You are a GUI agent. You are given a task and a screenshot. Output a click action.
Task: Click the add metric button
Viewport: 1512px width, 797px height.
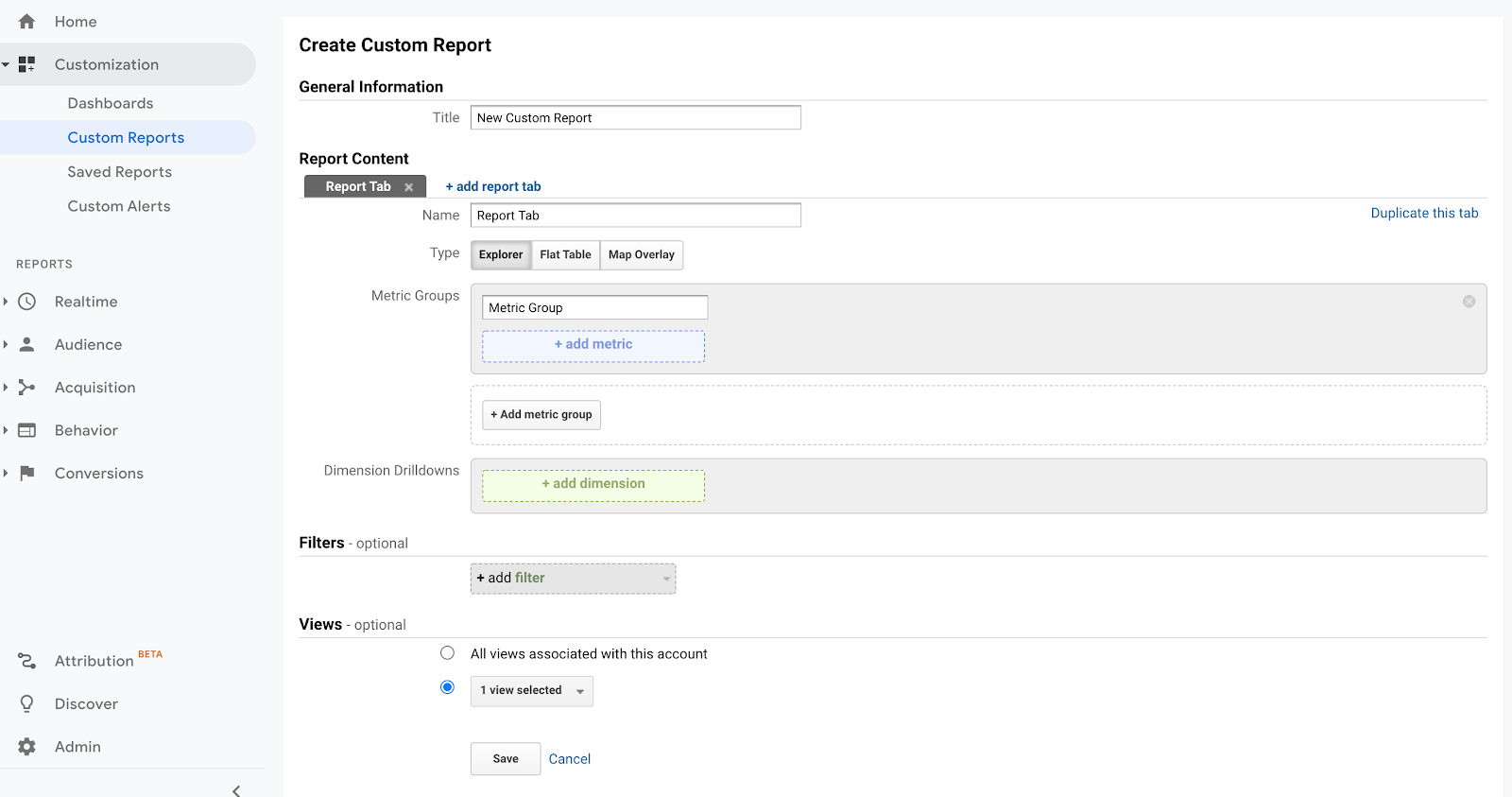(x=593, y=345)
